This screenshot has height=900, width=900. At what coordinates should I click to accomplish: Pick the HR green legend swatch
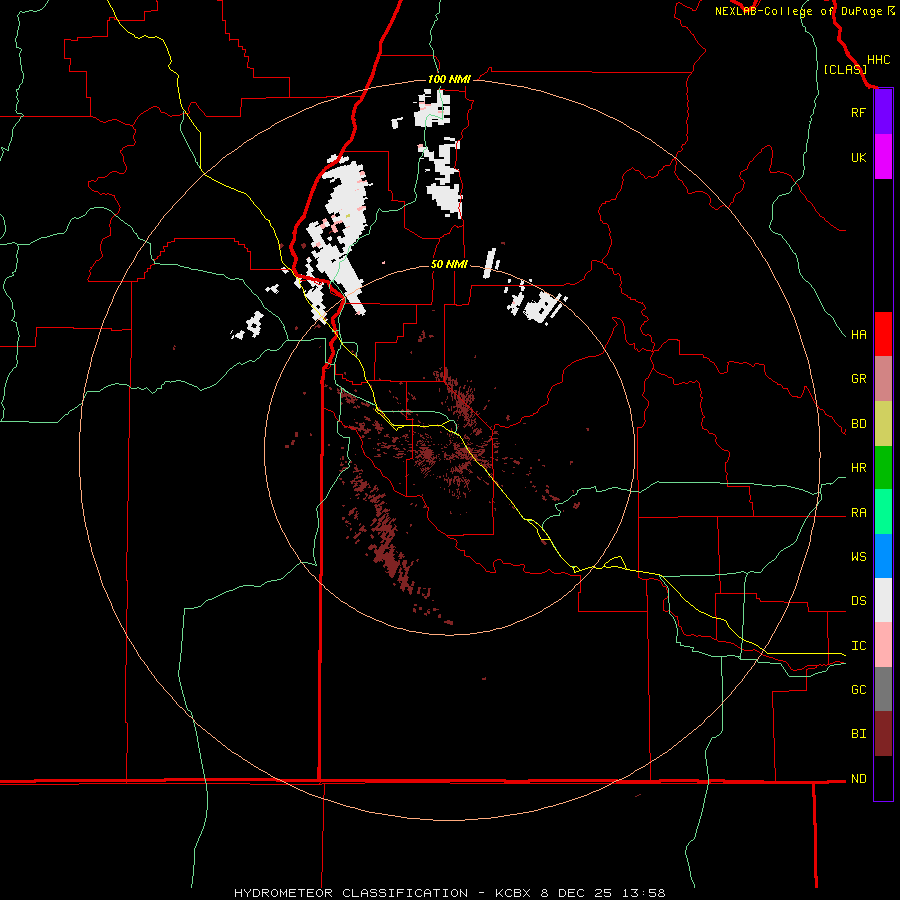(x=883, y=467)
